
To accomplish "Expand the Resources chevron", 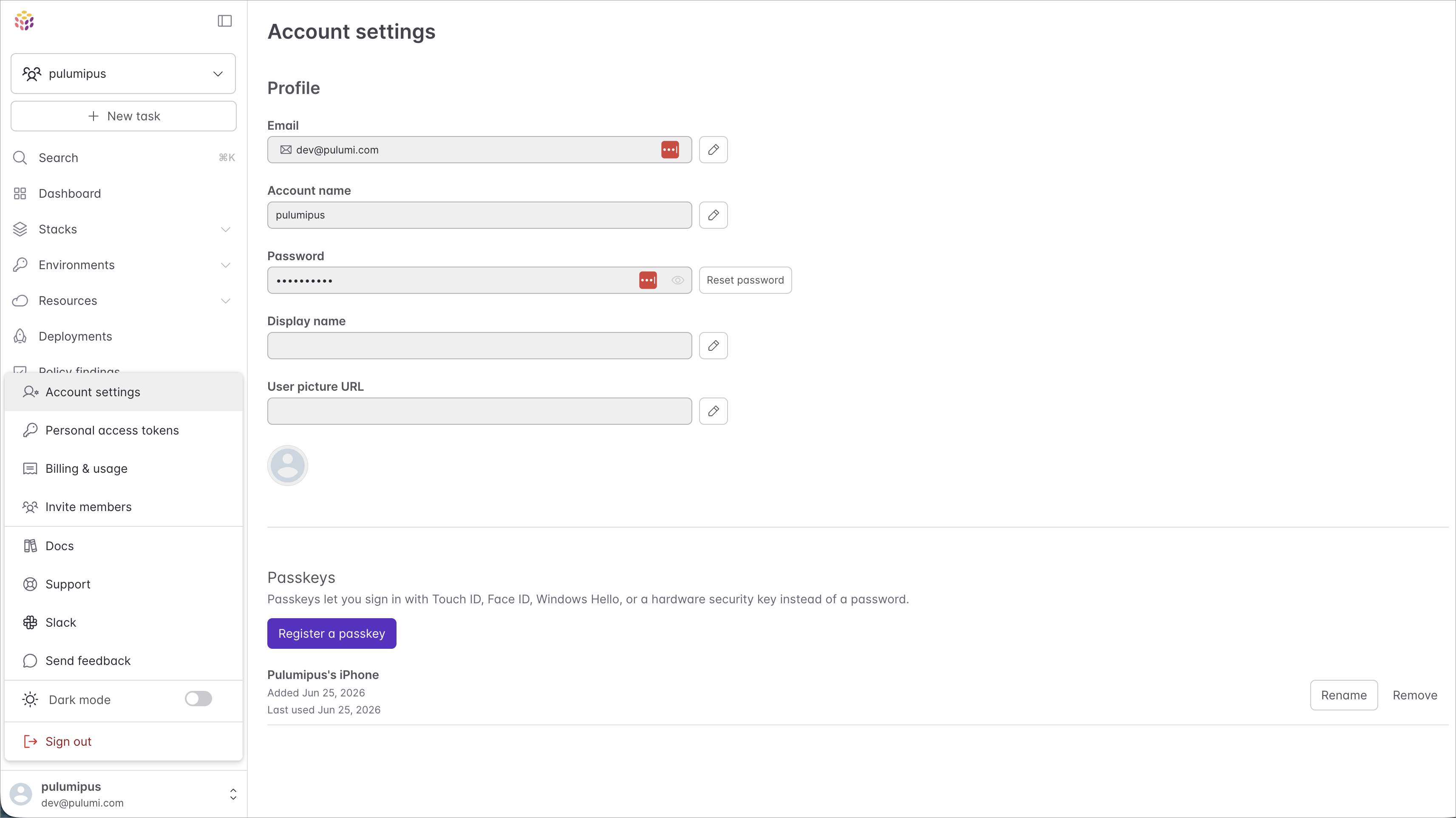I will pyautogui.click(x=226, y=301).
